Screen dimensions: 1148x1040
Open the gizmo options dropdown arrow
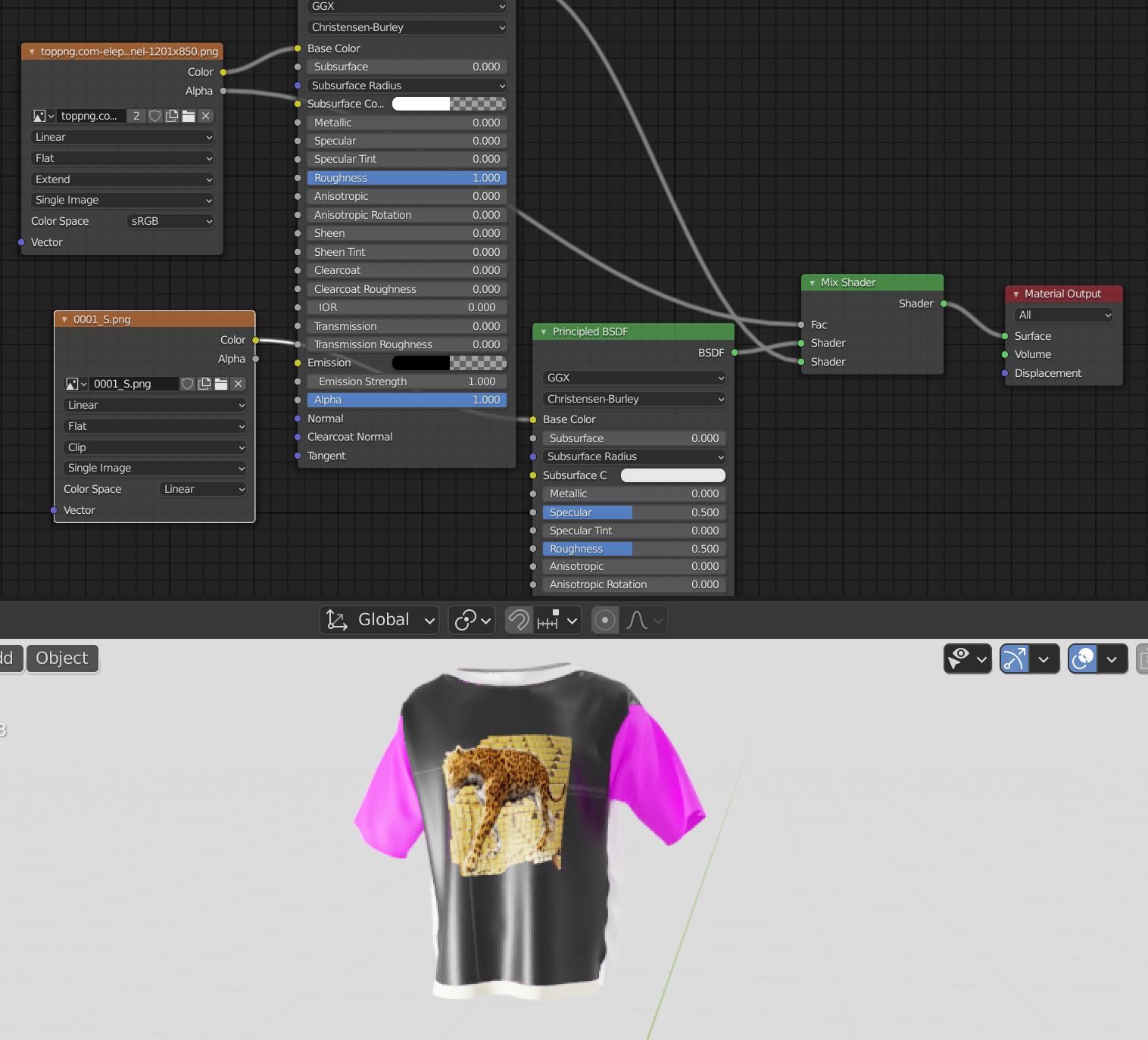tap(1043, 659)
